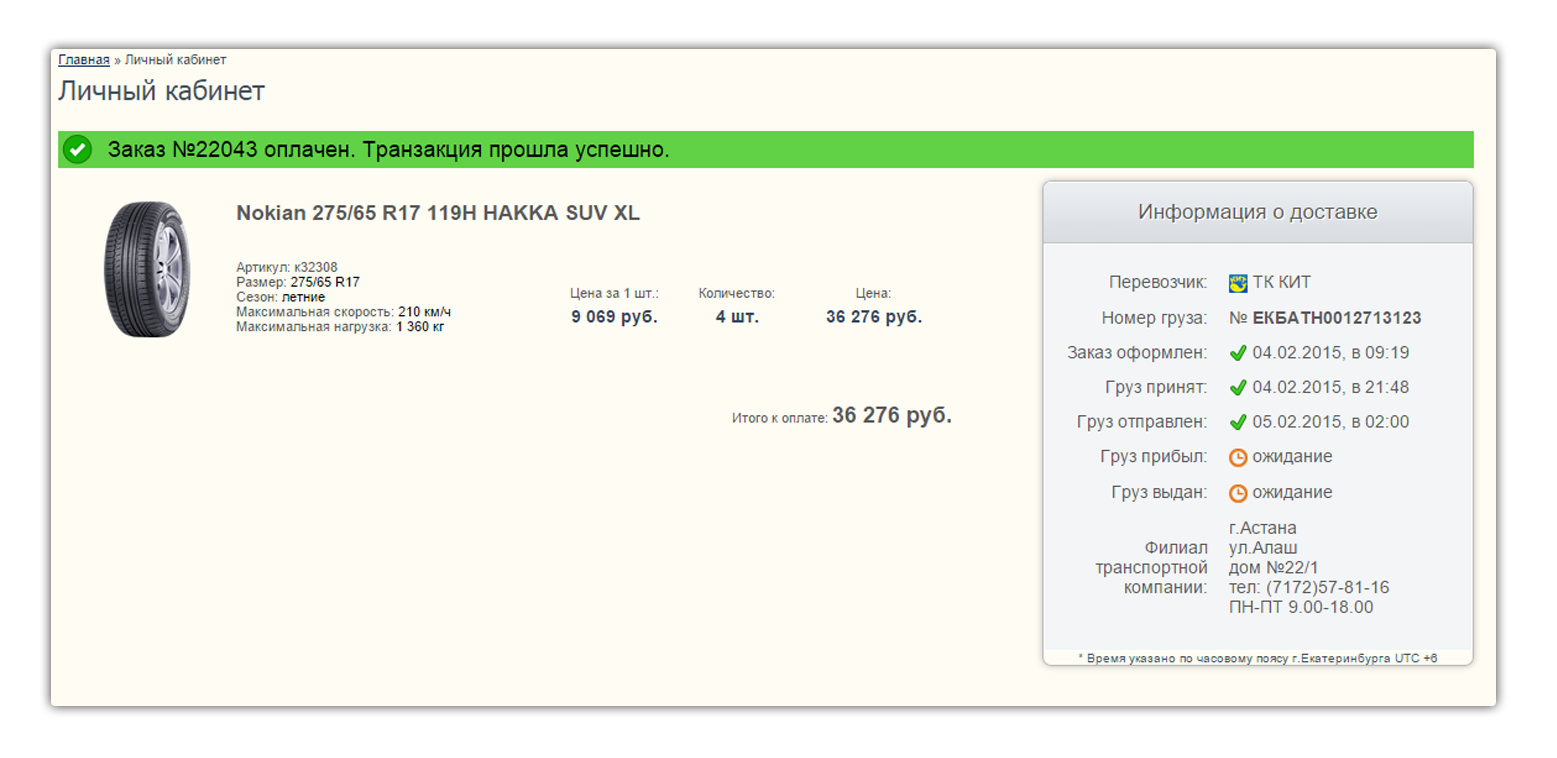This screenshot has width=1557, height=758.
Task: Click the ТК КИТ carrier logo icon
Action: click(x=1238, y=283)
